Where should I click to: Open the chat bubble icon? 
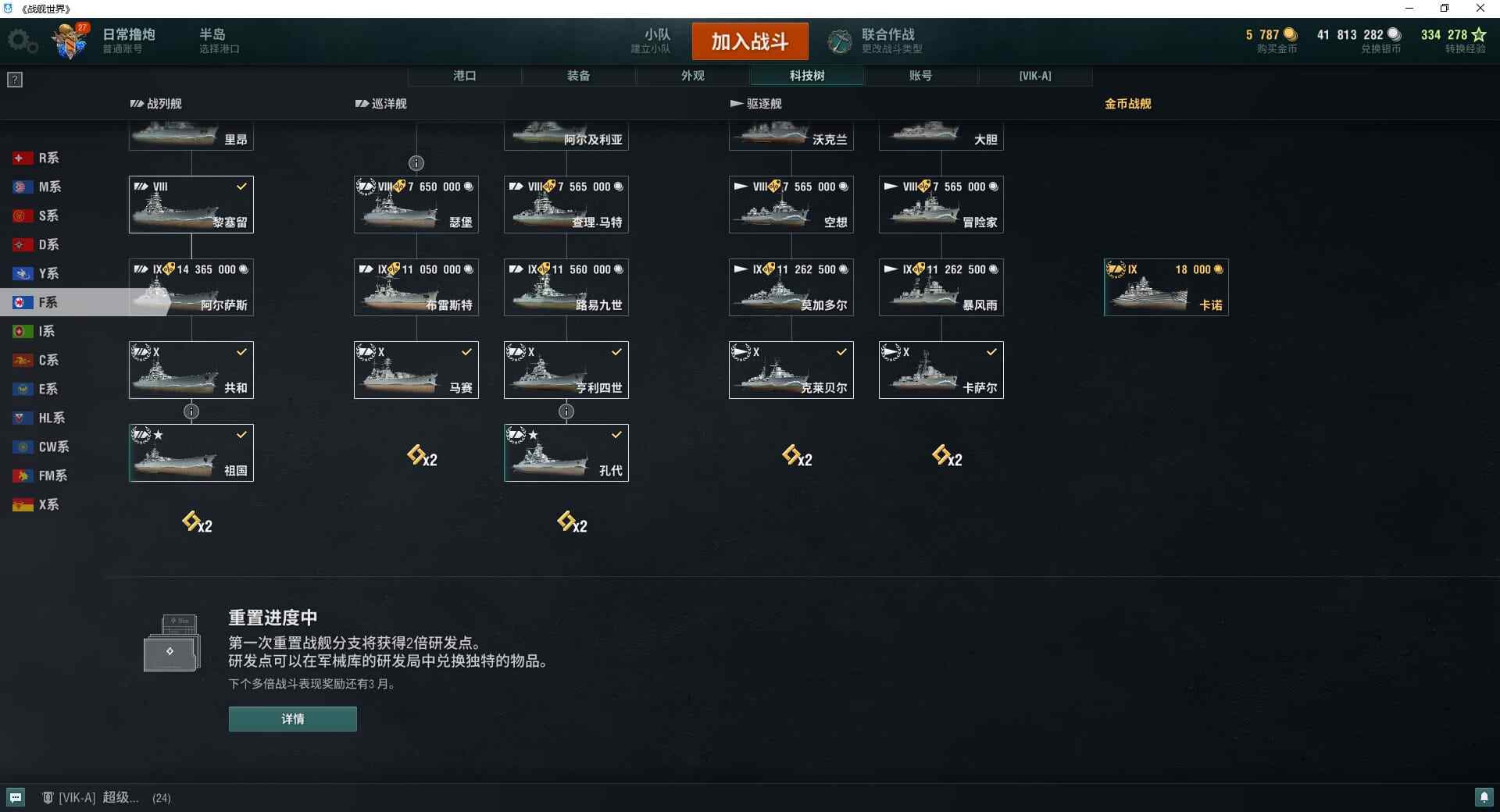coord(16,797)
